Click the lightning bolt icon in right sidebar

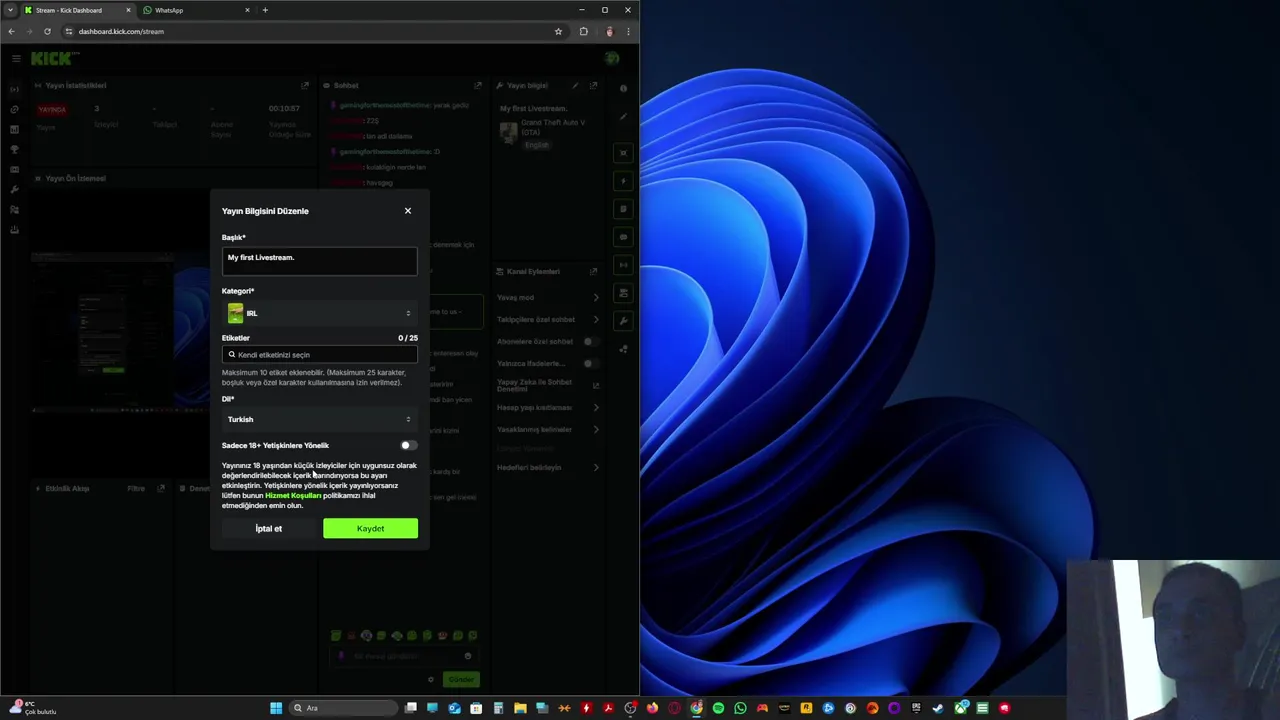click(x=623, y=181)
